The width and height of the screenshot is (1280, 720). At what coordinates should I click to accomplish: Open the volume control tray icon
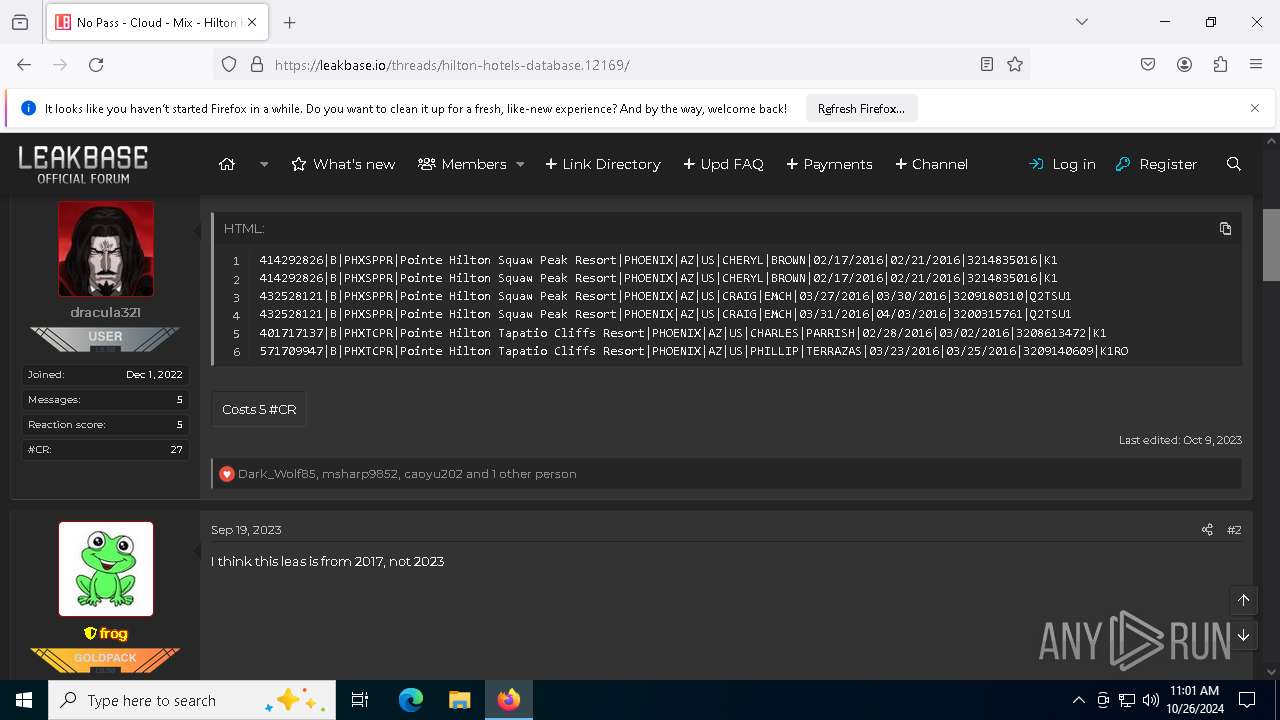point(1151,700)
